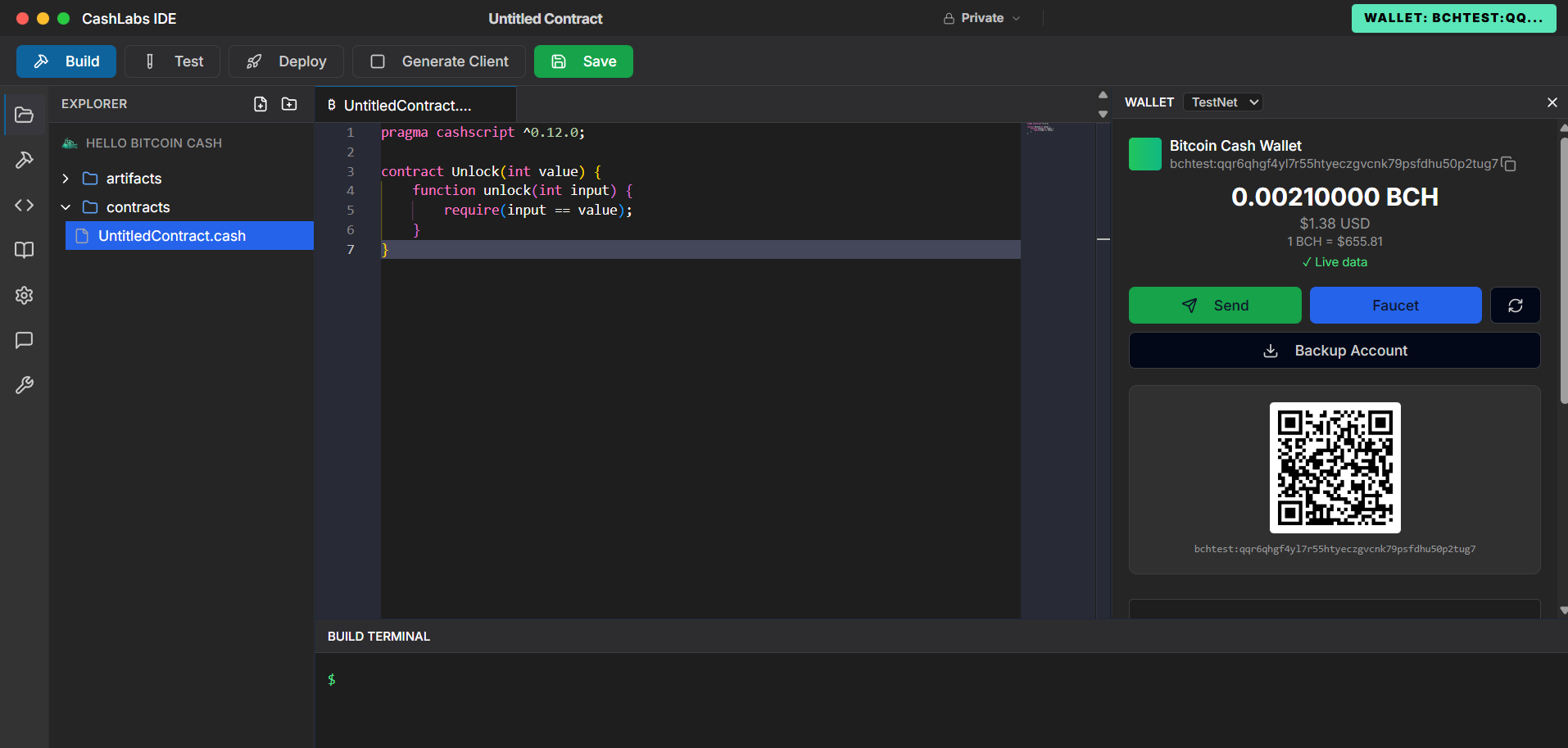Collapse the contracts folder

click(x=66, y=207)
